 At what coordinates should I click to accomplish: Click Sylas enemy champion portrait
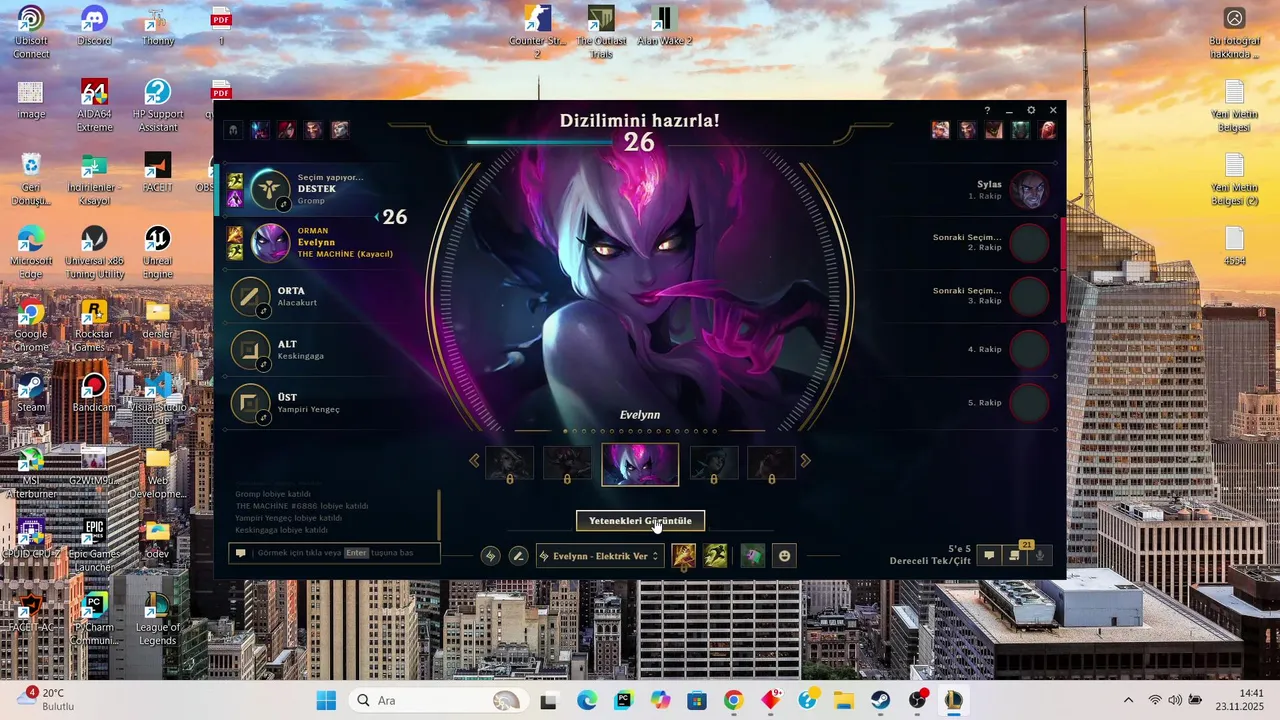(1029, 190)
